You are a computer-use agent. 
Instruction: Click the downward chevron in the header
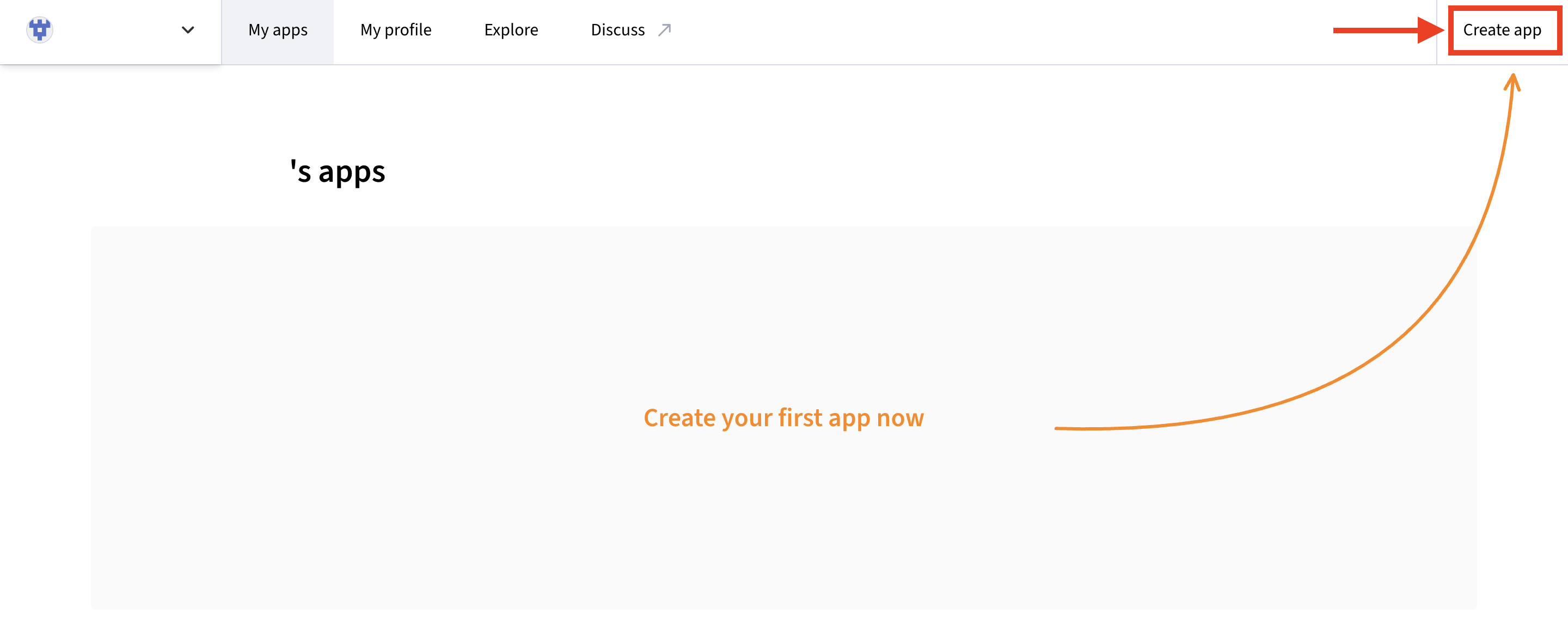click(x=187, y=29)
